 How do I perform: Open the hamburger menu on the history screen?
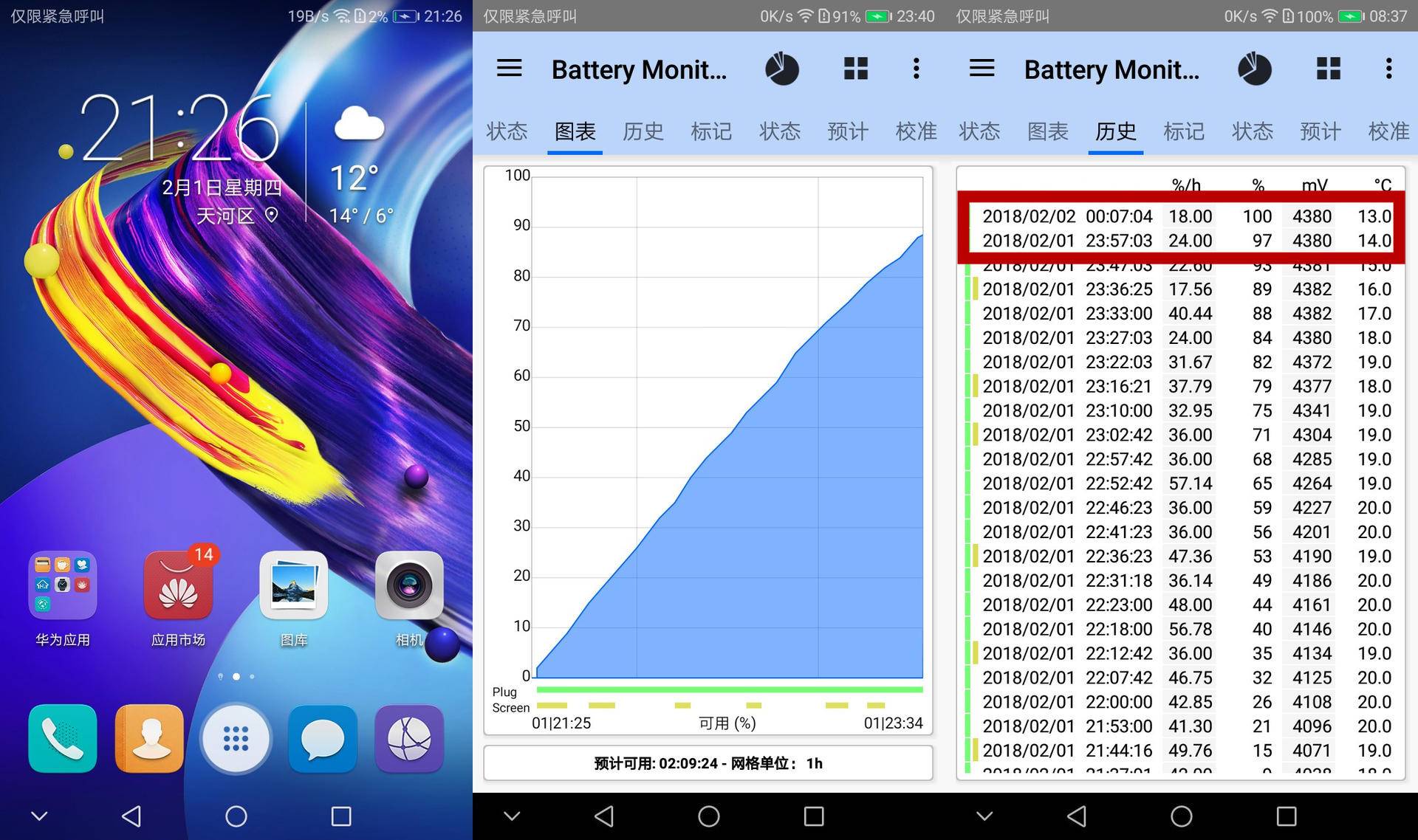pos(981,69)
